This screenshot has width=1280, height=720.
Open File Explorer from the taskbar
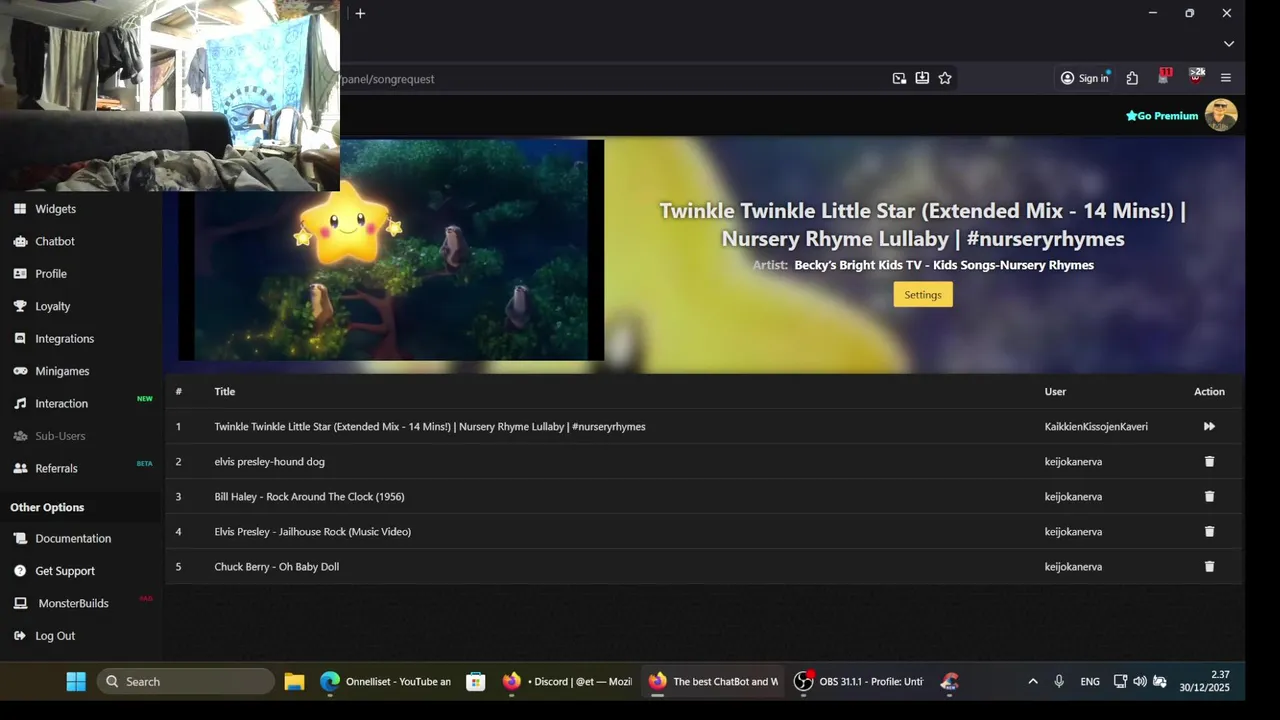click(x=294, y=681)
